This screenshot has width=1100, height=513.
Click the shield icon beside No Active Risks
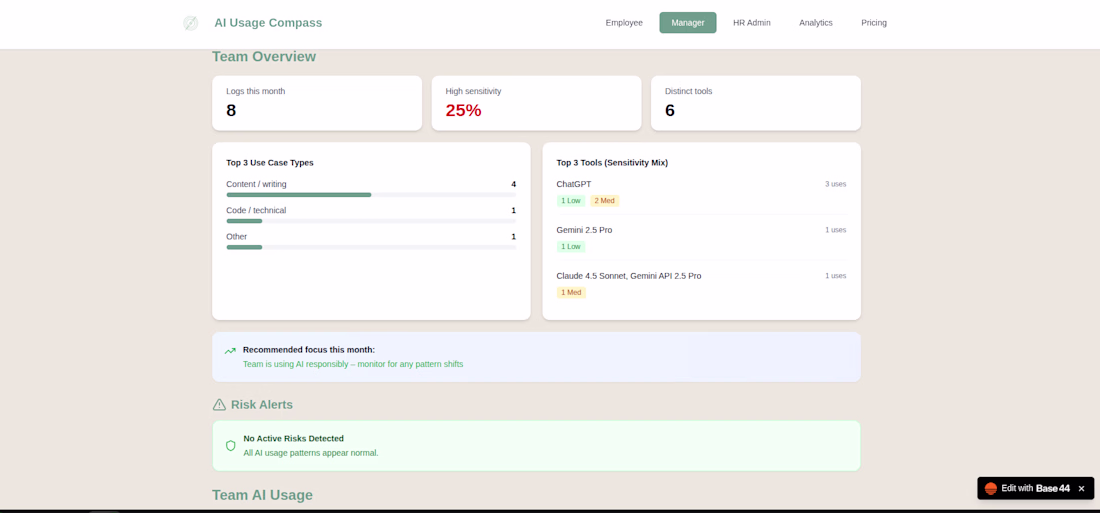coord(230,446)
